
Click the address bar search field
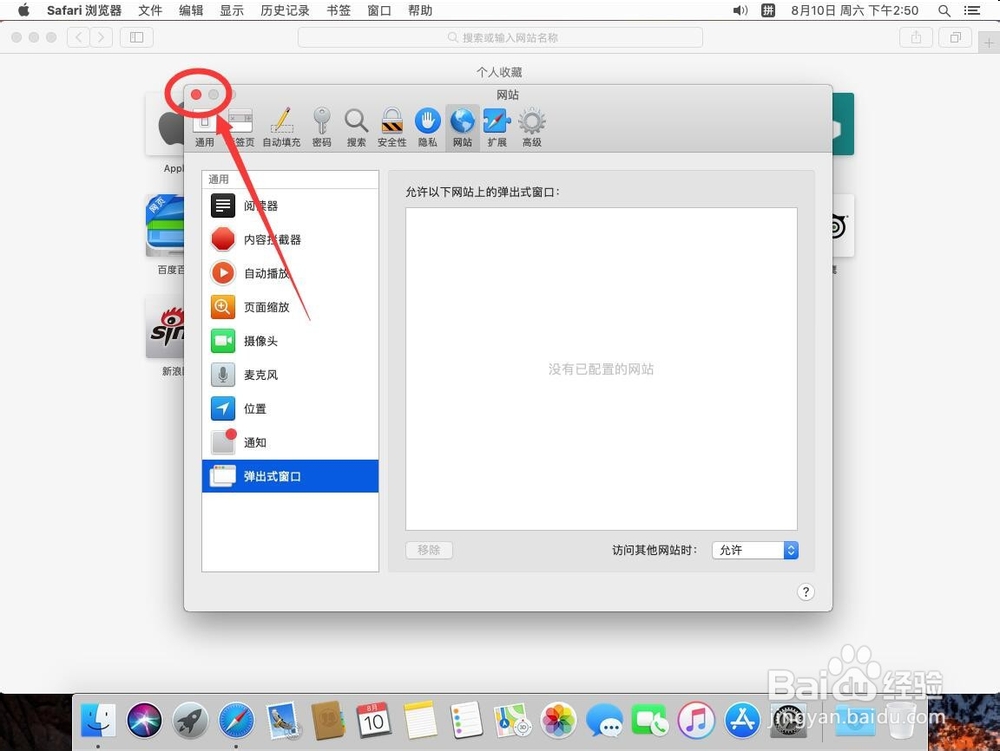pyautogui.click(x=500, y=37)
